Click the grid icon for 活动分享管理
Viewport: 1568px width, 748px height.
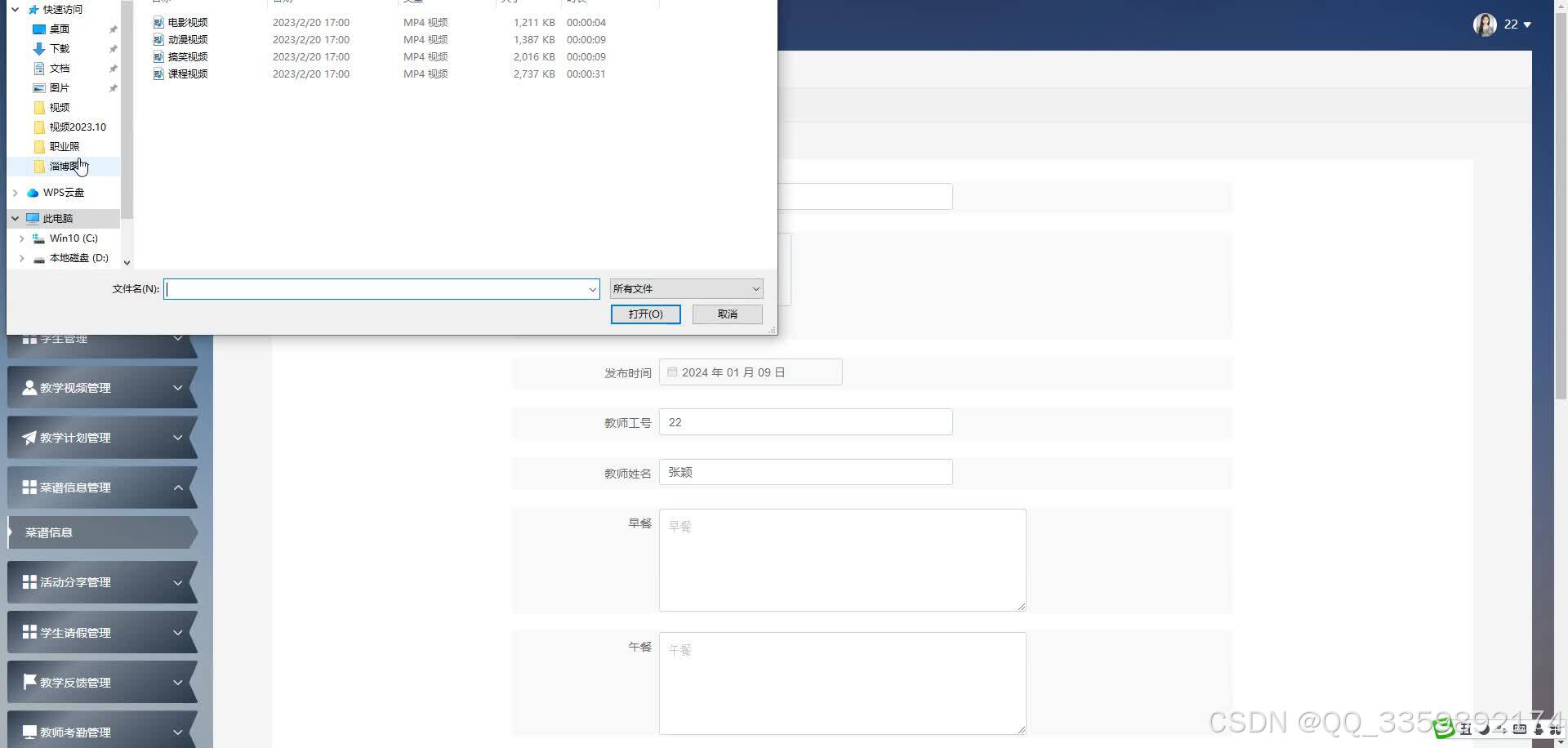(x=29, y=582)
